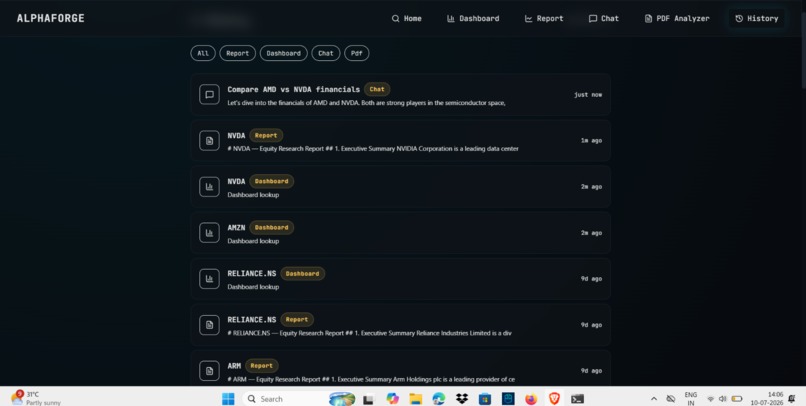Open 'Compare AMD vs NVDA financials' title
The width and height of the screenshot is (806, 406).
coord(294,89)
